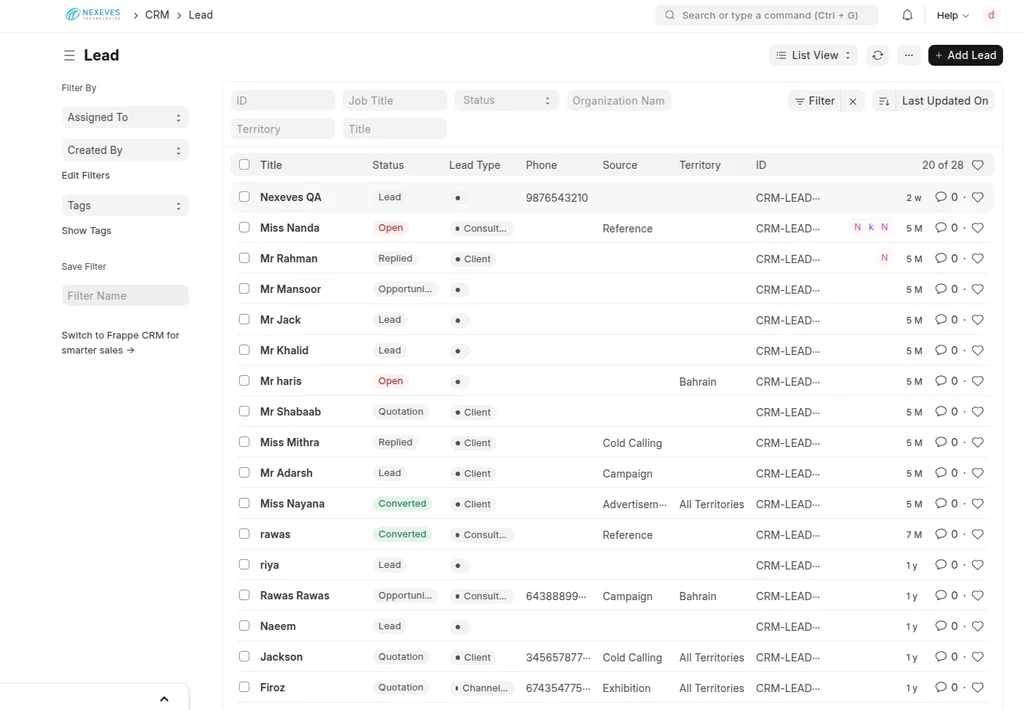This screenshot has width=1024, height=710.
Task: Check the Firoz row
Action: tap(244, 687)
